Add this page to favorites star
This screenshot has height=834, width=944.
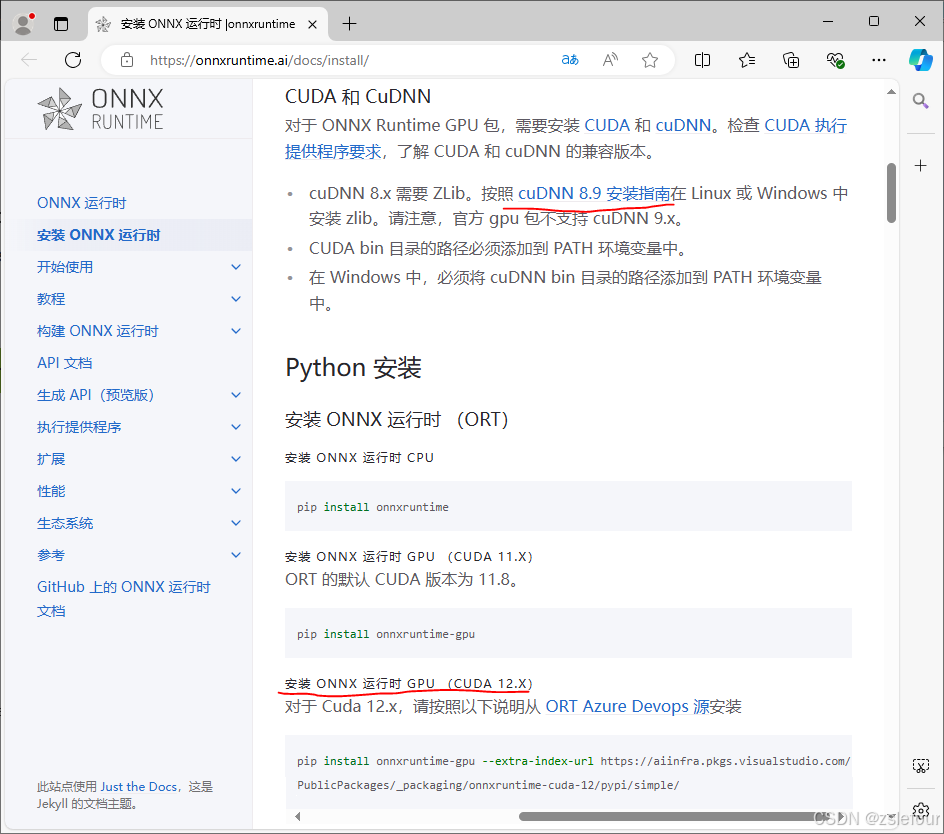[650, 60]
